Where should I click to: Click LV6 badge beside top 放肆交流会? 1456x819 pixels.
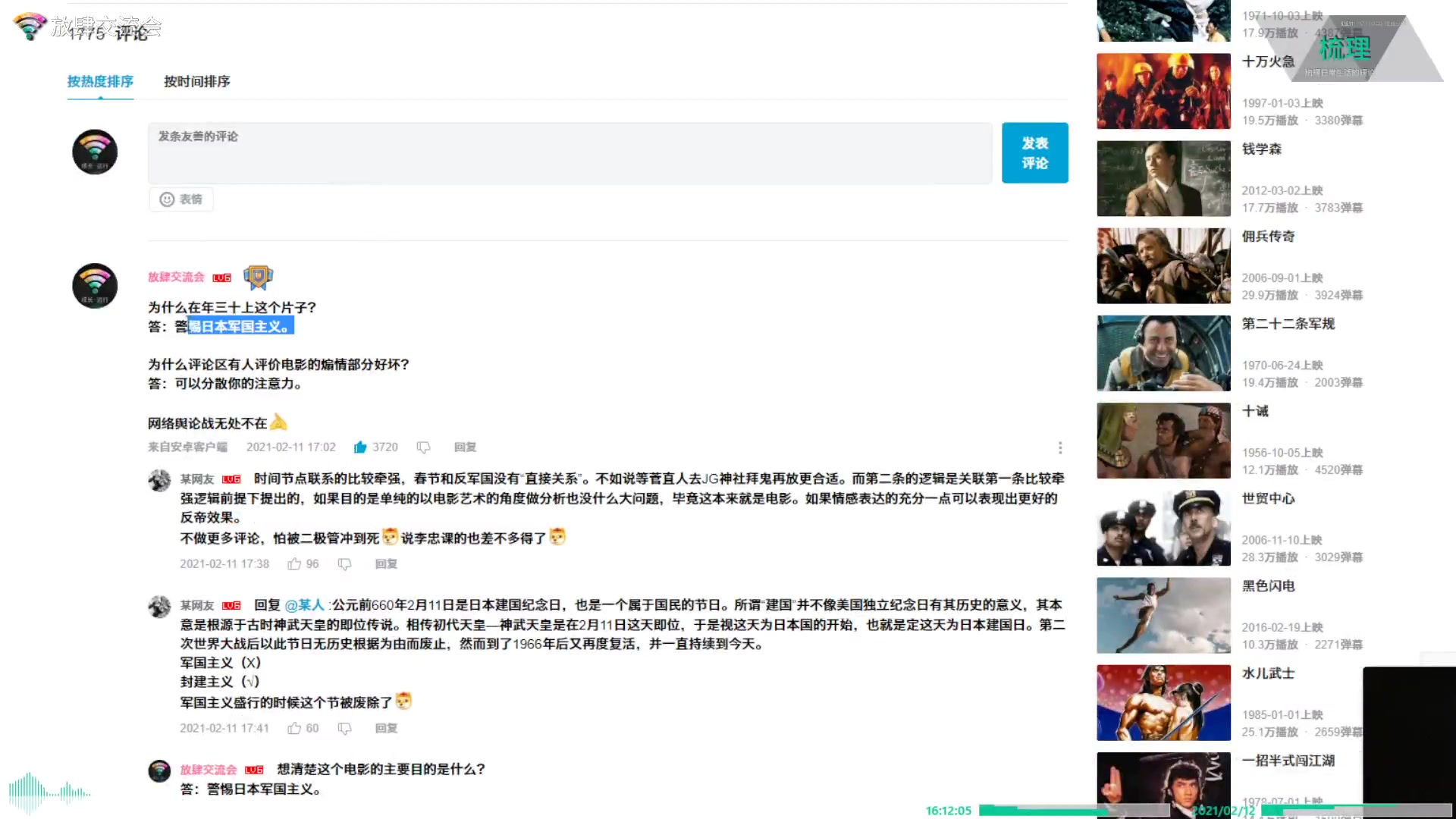coord(221,278)
